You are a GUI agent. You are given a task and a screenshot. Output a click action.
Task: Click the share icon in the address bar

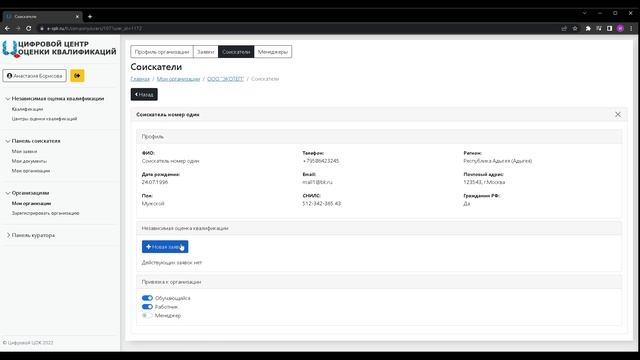tap(564, 28)
